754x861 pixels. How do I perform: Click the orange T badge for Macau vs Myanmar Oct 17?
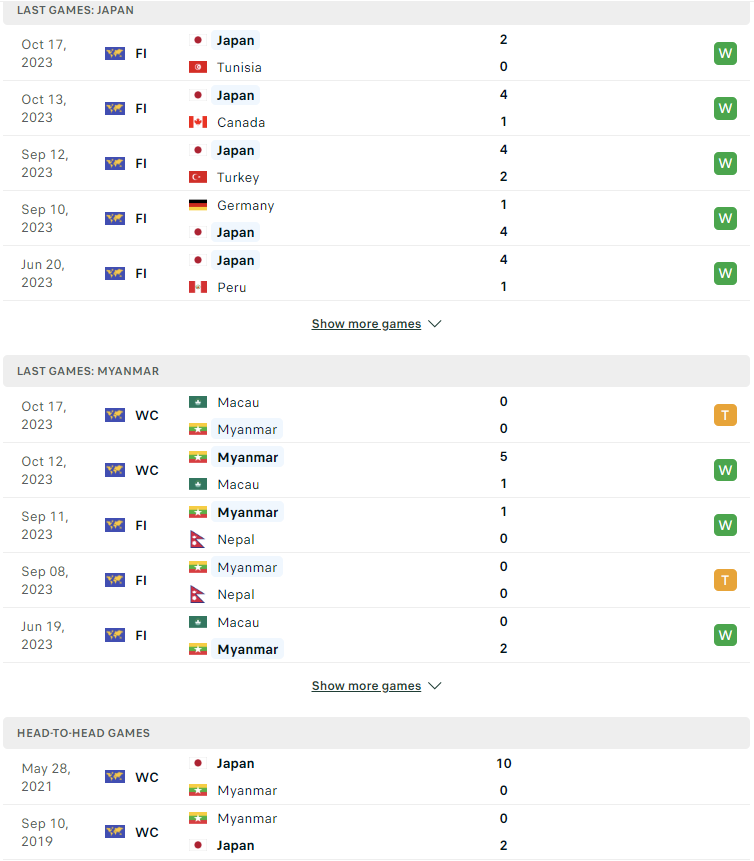[x=725, y=415]
